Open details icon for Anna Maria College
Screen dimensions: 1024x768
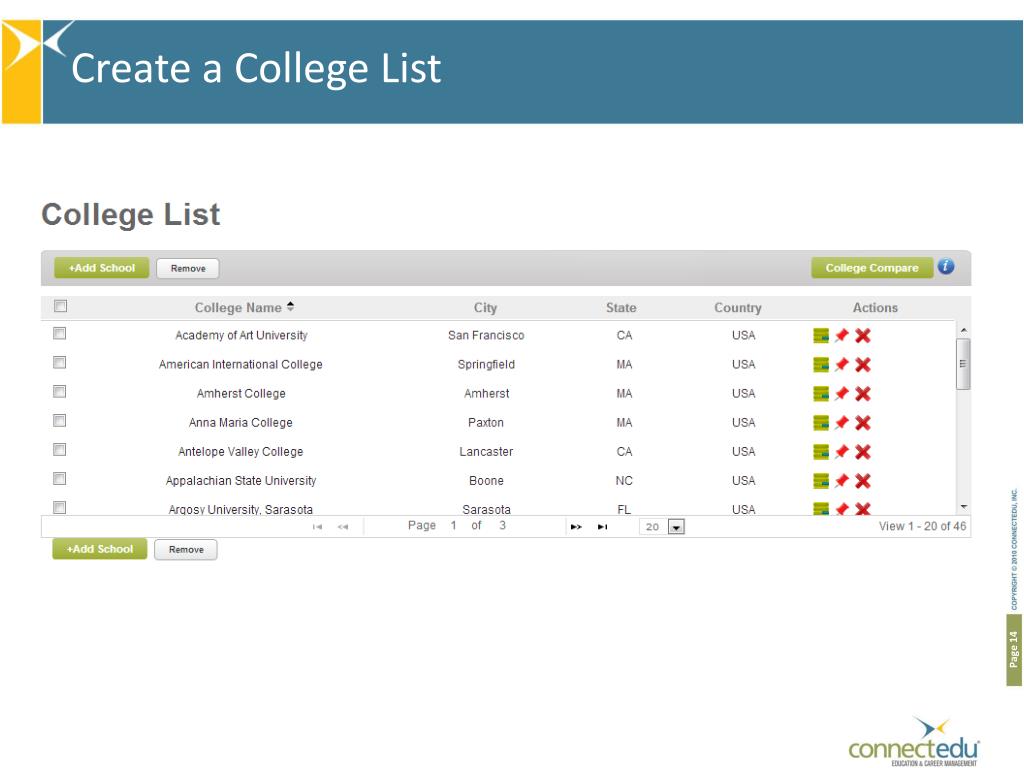click(821, 423)
